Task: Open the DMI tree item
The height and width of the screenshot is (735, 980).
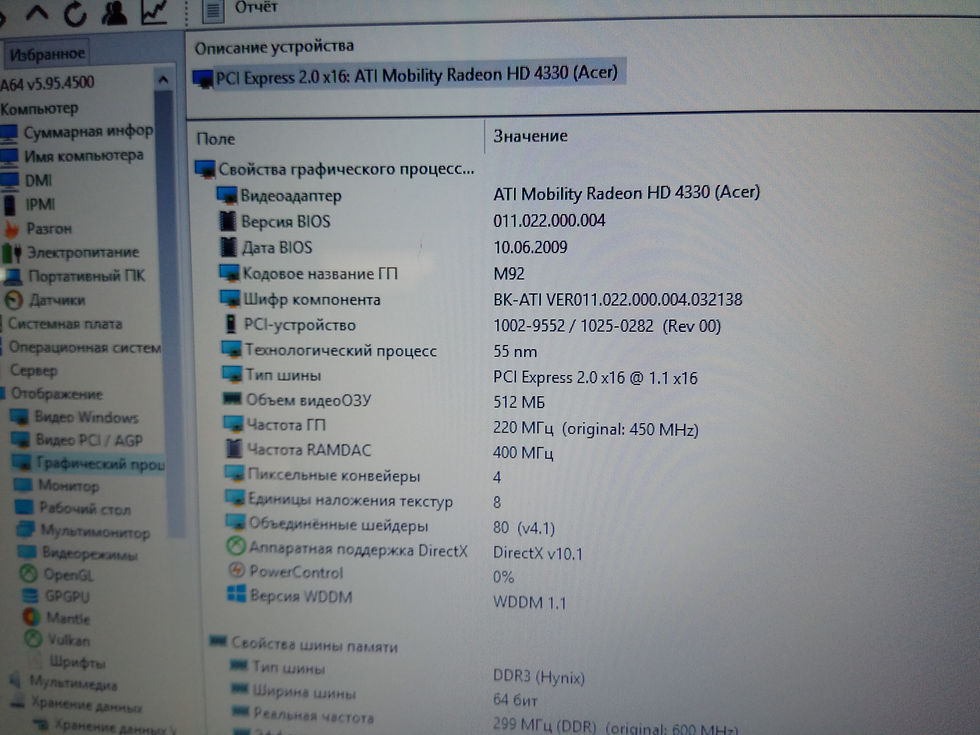Action: pyautogui.click(x=26, y=181)
